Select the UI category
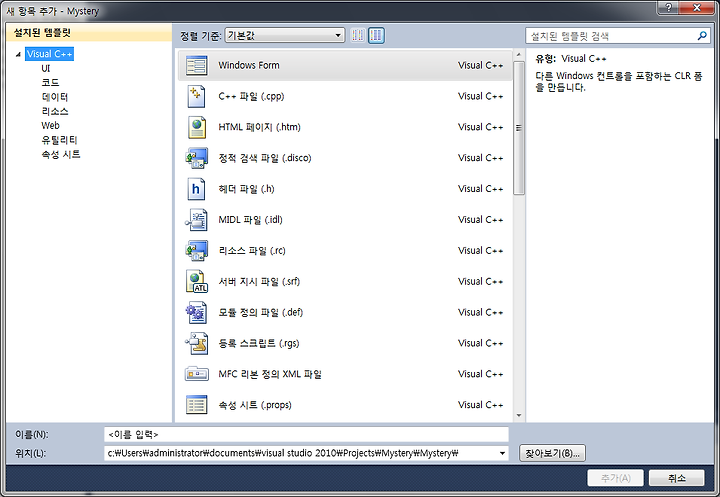Viewport: 720px width, 497px height. pyautogui.click(x=45, y=68)
